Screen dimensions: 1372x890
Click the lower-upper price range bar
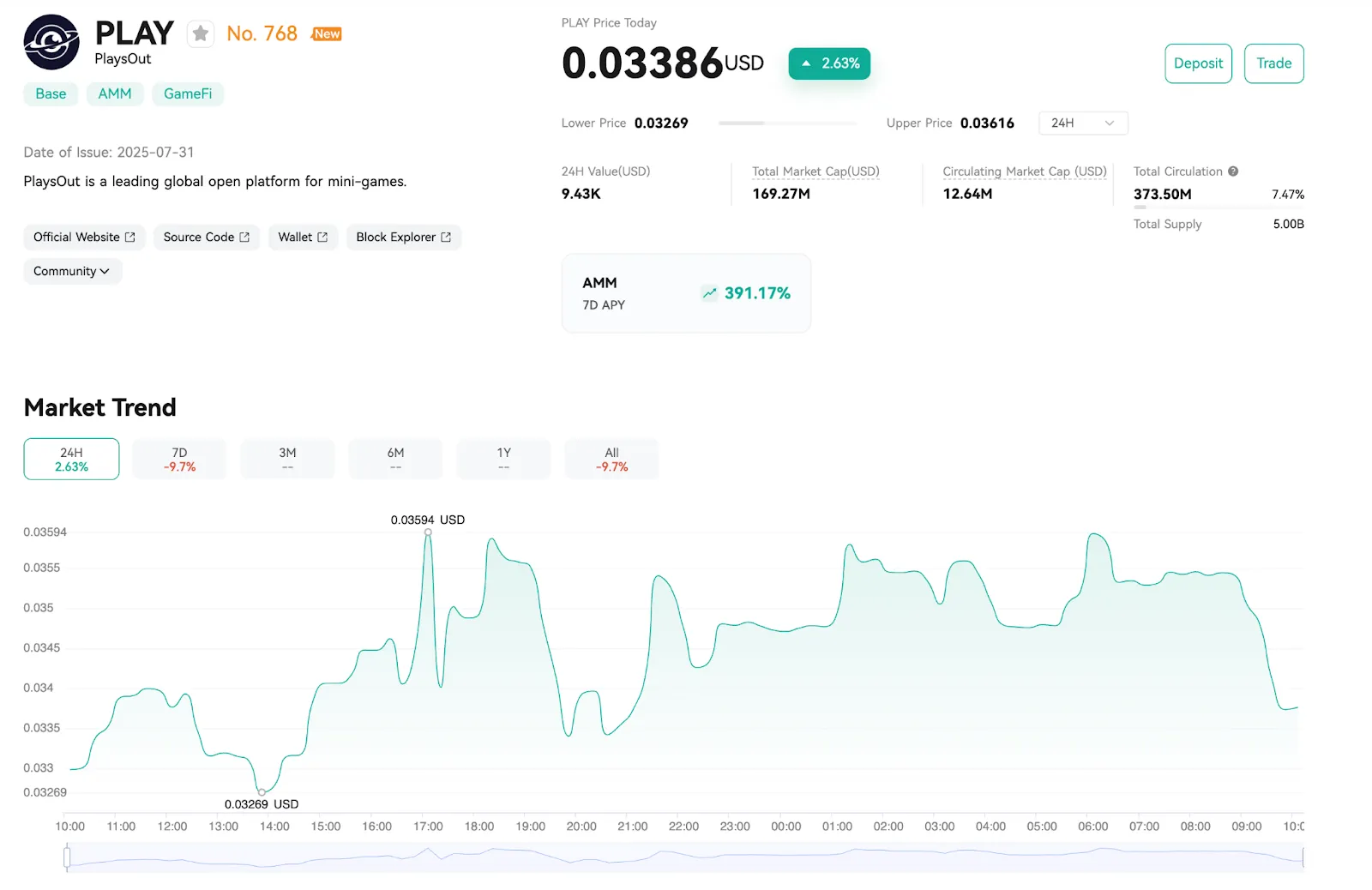(x=787, y=123)
